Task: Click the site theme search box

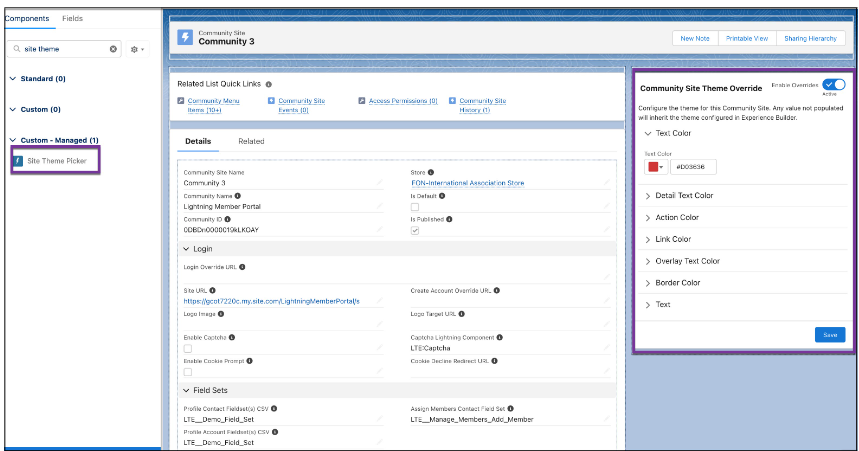Action: (64, 49)
